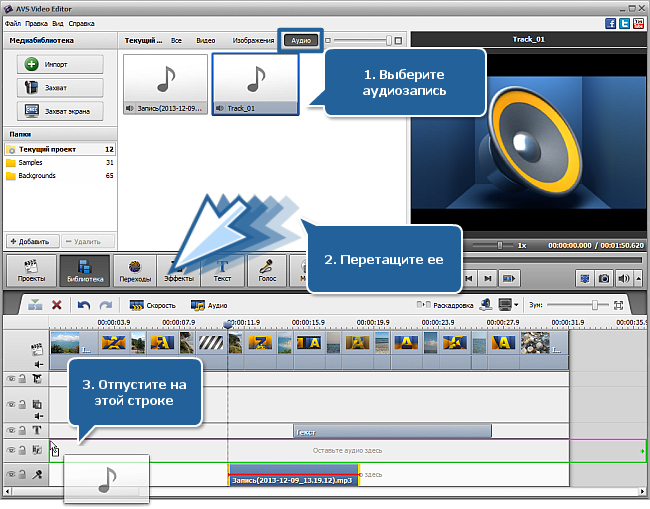This screenshot has width=650, height=509.
Task: Adjust the playback speed slider
Action: [x=500, y=245]
